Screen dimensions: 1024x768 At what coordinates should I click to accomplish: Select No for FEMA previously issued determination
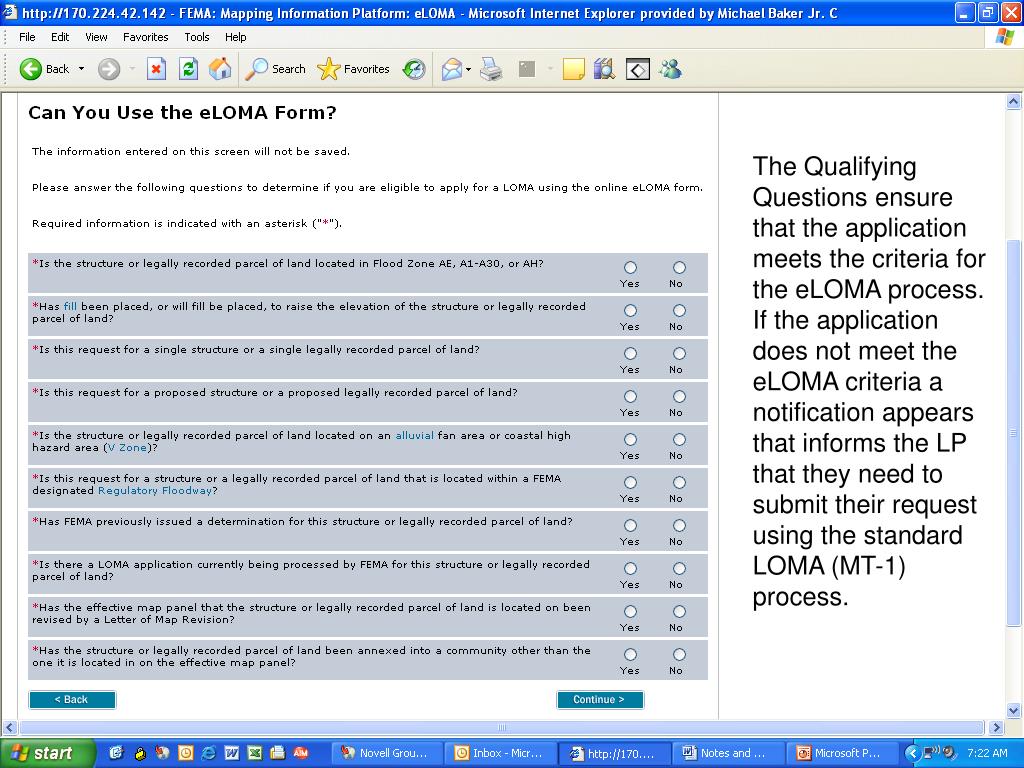click(x=679, y=526)
